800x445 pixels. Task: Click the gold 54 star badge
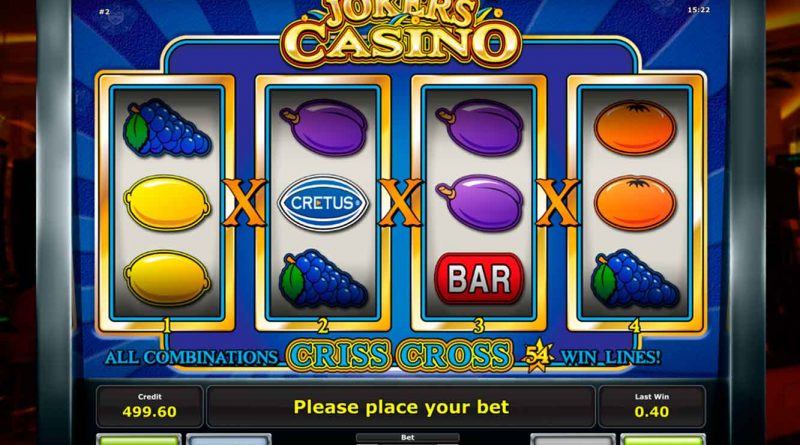pyautogui.click(x=537, y=355)
